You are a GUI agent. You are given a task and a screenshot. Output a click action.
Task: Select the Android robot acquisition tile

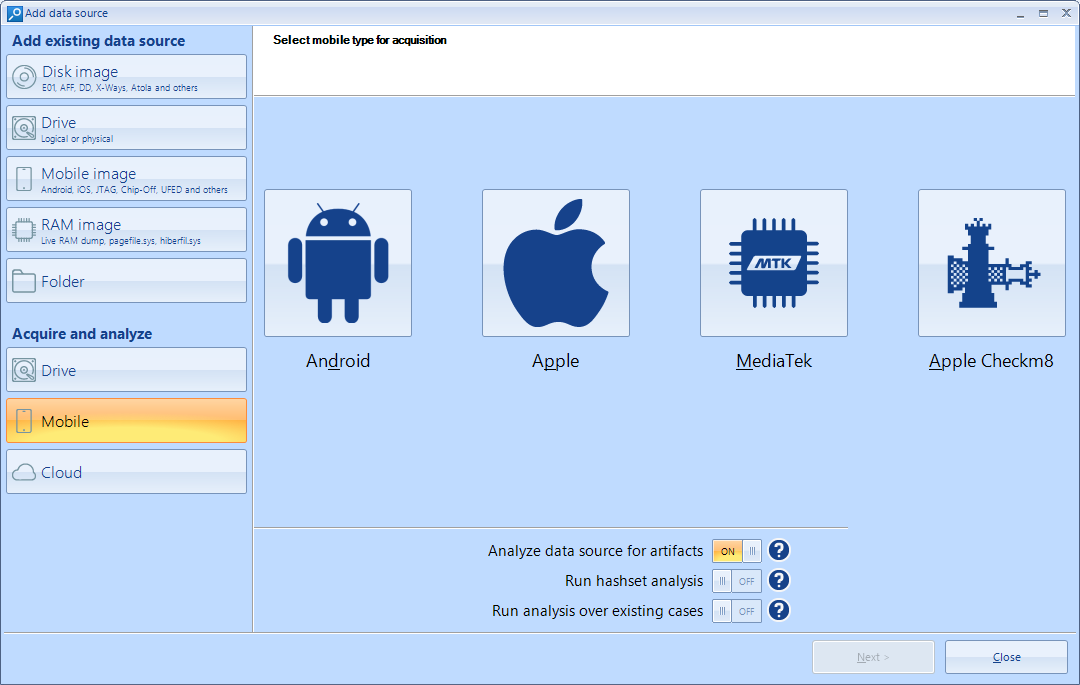[338, 263]
